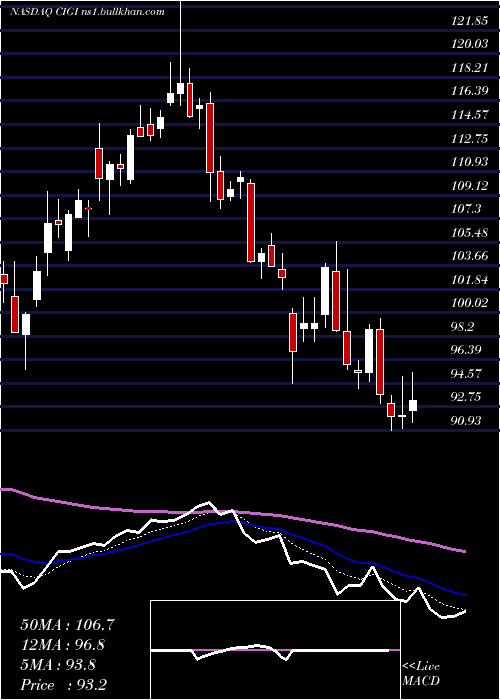
Task: Click the 90.93 price axis label
Action: click(466, 420)
